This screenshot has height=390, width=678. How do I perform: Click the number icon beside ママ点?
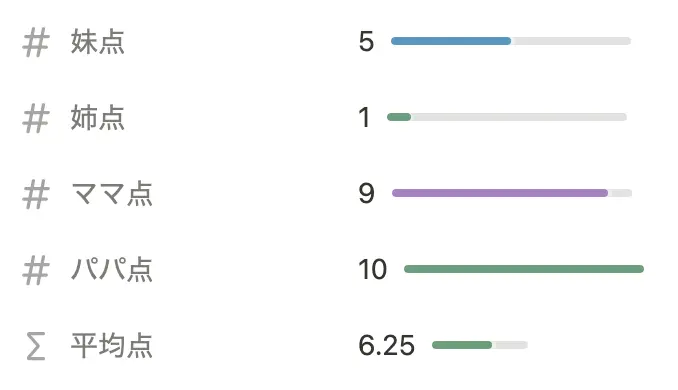(35, 195)
